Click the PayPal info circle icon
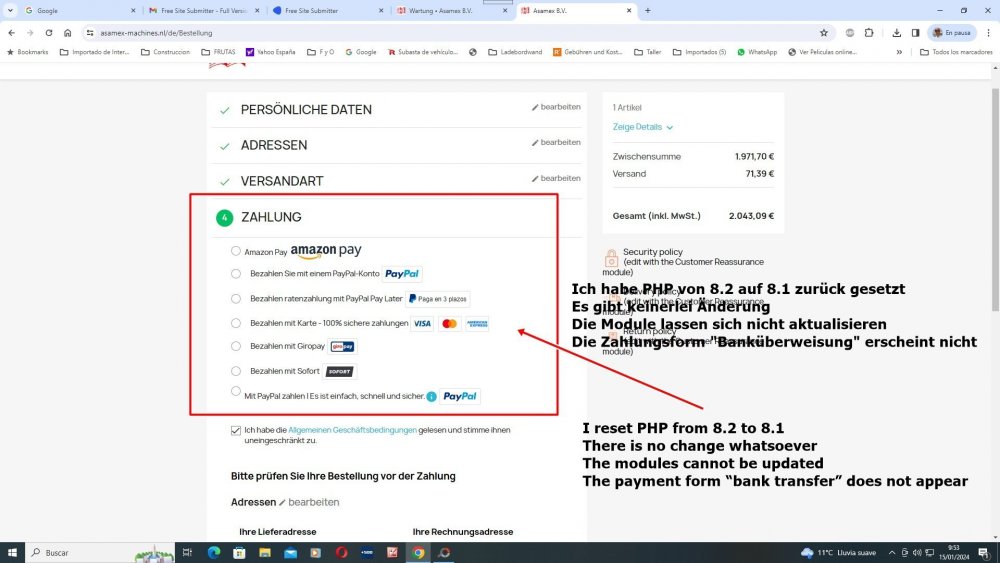The image size is (1000, 563). click(432, 397)
